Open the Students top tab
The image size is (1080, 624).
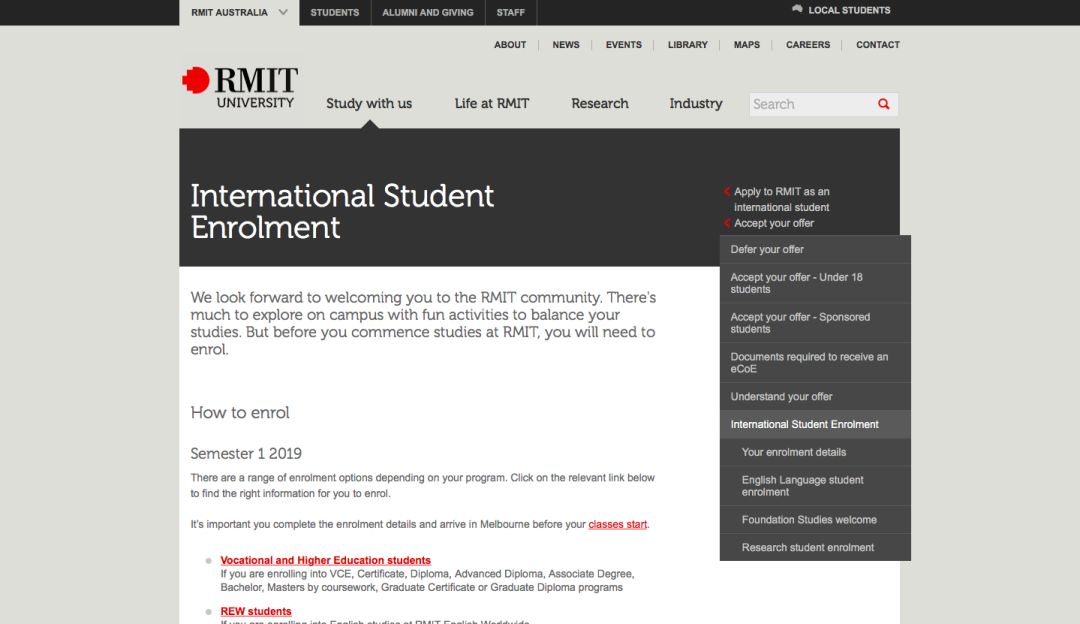(x=335, y=12)
